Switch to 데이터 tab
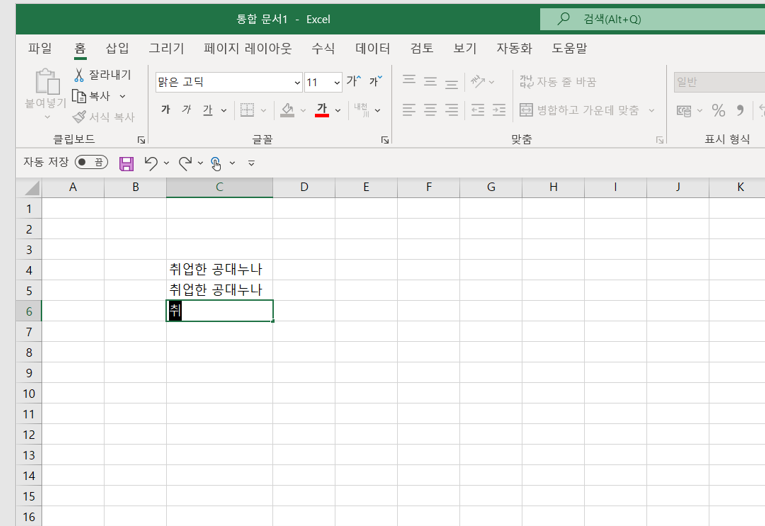Screen dimensions: 765x526 point(373,48)
